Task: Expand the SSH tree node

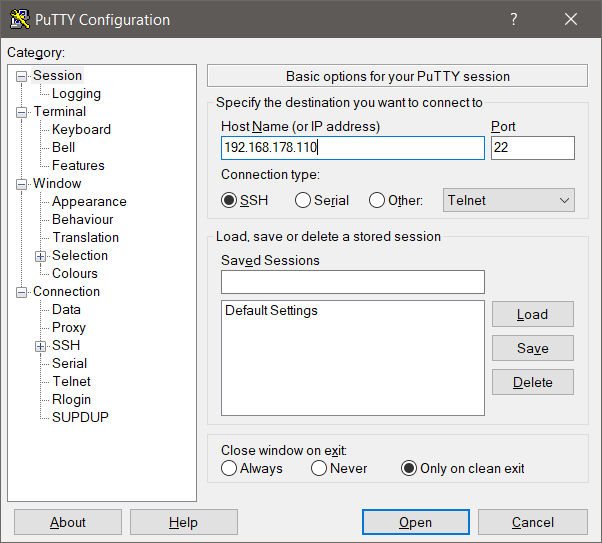Action: 41,346
